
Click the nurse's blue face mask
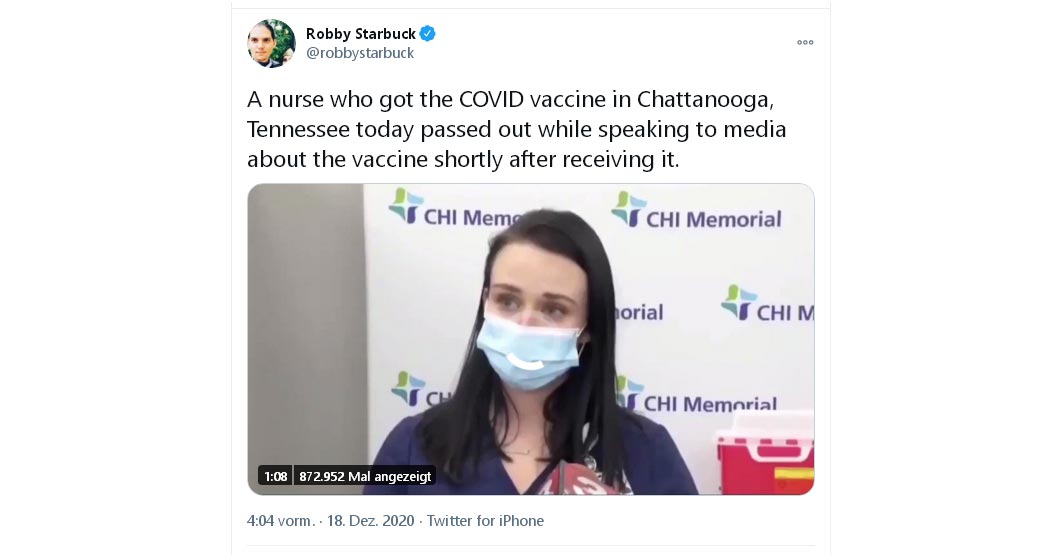coord(528,350)
